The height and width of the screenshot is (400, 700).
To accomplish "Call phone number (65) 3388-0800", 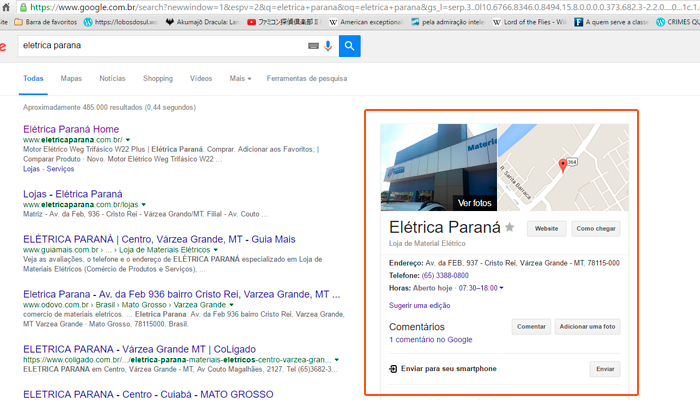I will [445, 276].
